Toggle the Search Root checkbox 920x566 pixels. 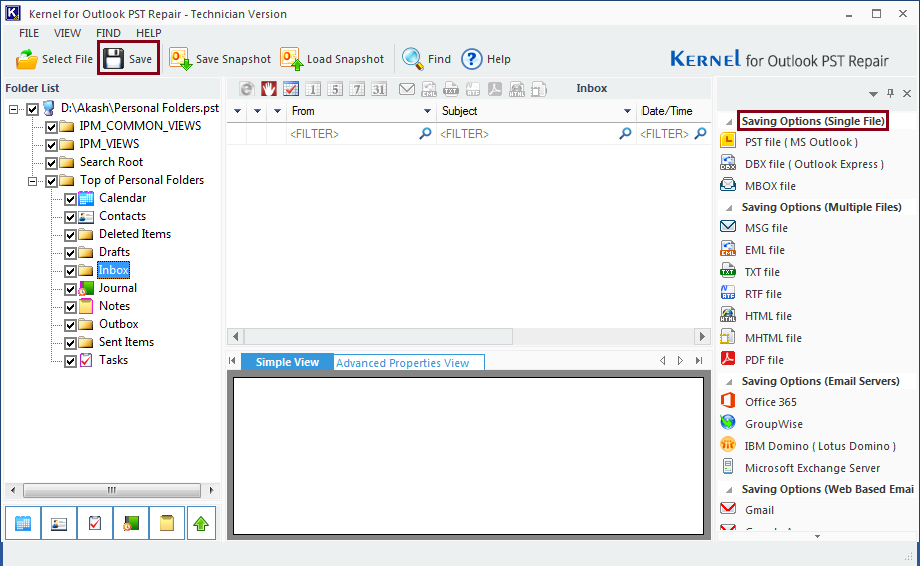click(x=51, y=163)
